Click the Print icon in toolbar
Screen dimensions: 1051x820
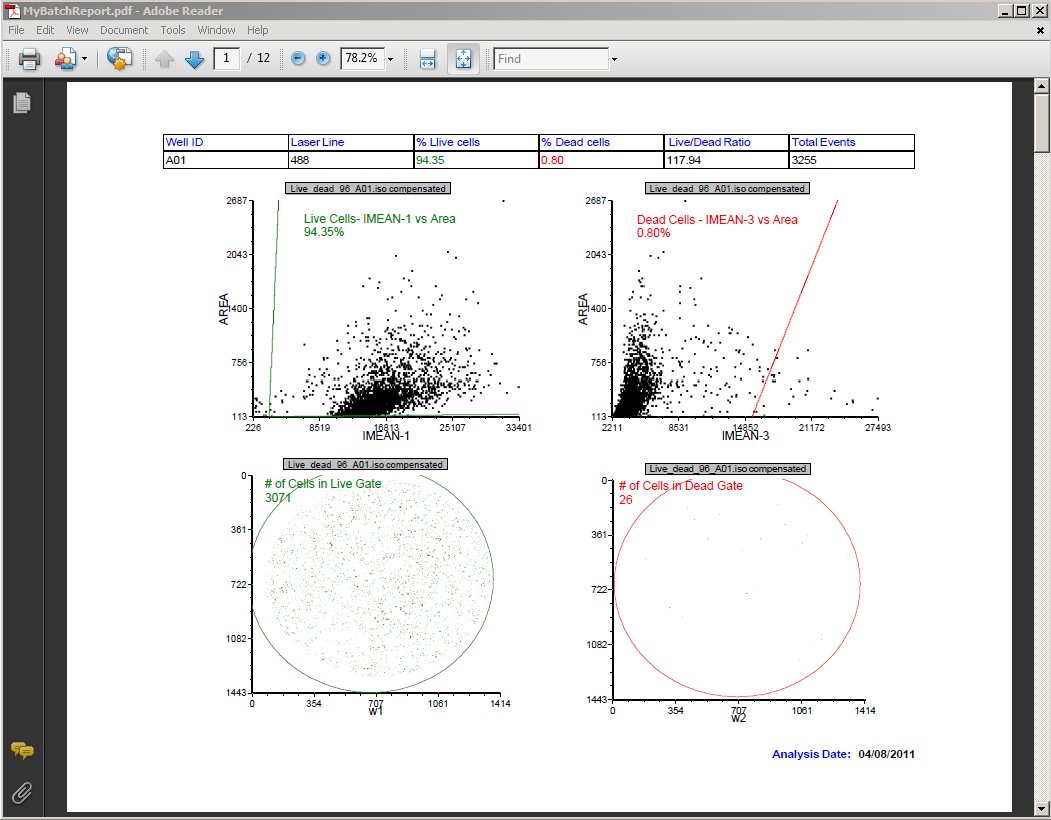point(29,59)
